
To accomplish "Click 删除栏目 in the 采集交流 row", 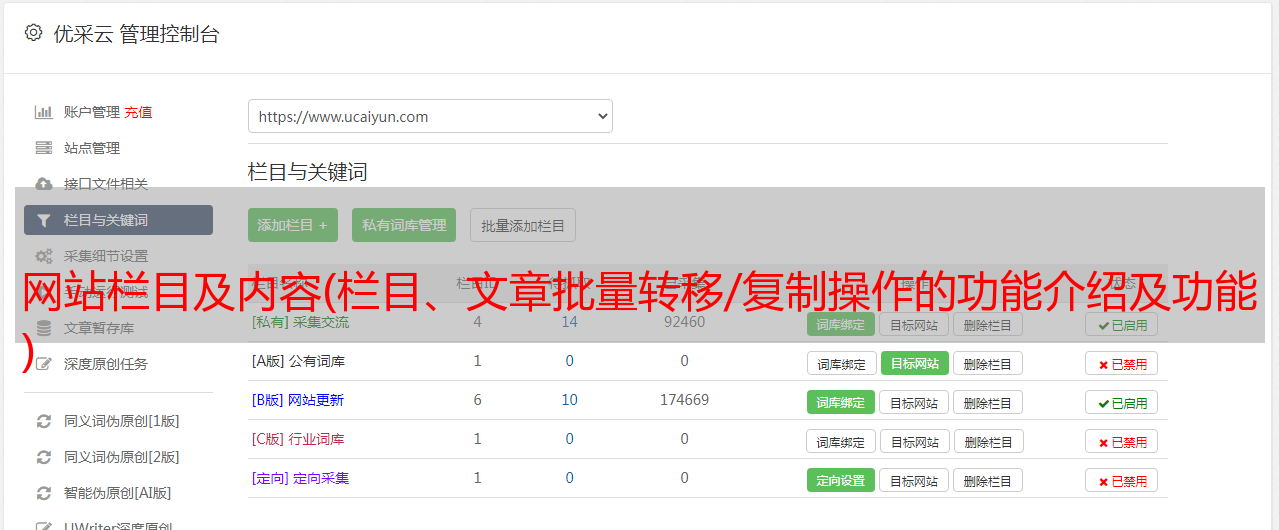I will [988, 324].
